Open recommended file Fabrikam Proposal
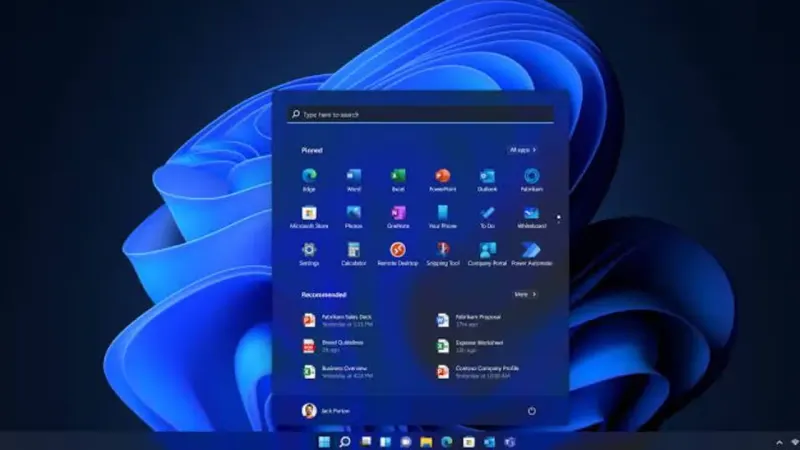Viewport: 800px width, 450px height. (x=469, y=320)
